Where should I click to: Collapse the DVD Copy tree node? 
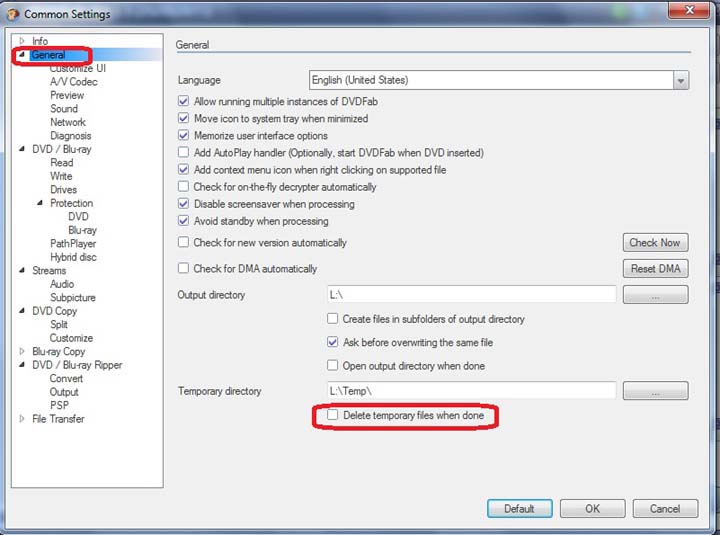[x=22, y=311]
